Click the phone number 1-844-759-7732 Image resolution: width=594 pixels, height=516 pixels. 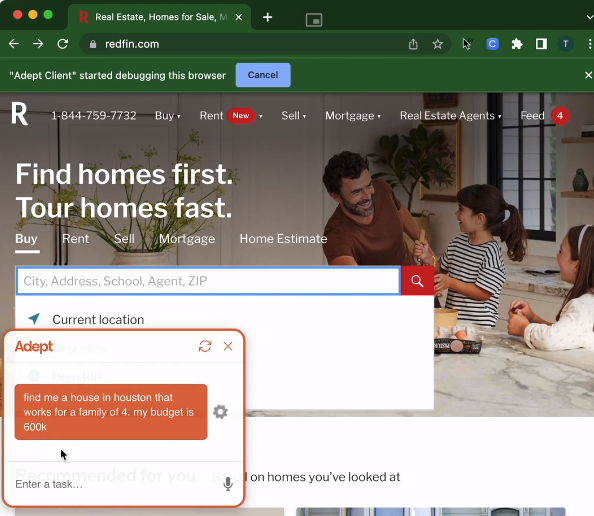point(94,116)
